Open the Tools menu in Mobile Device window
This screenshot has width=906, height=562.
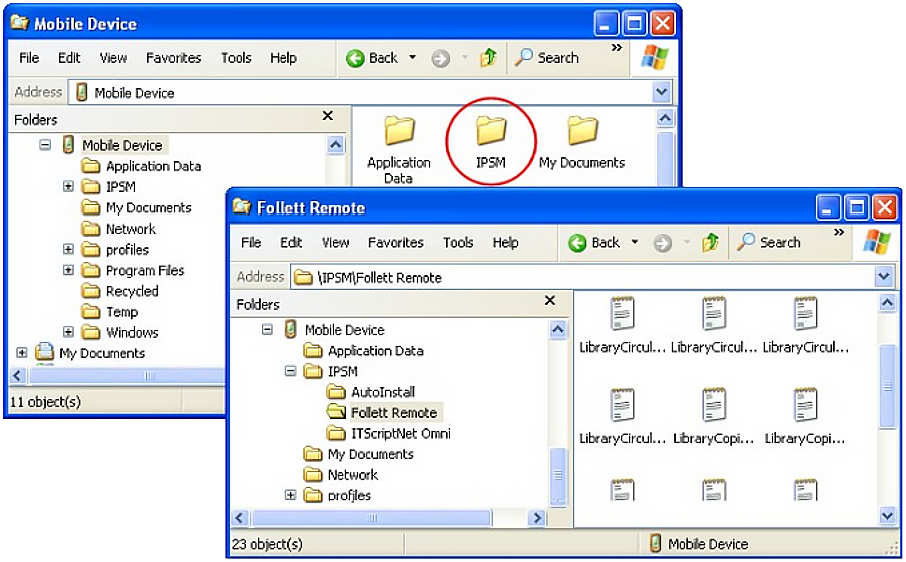coord(236,58)
